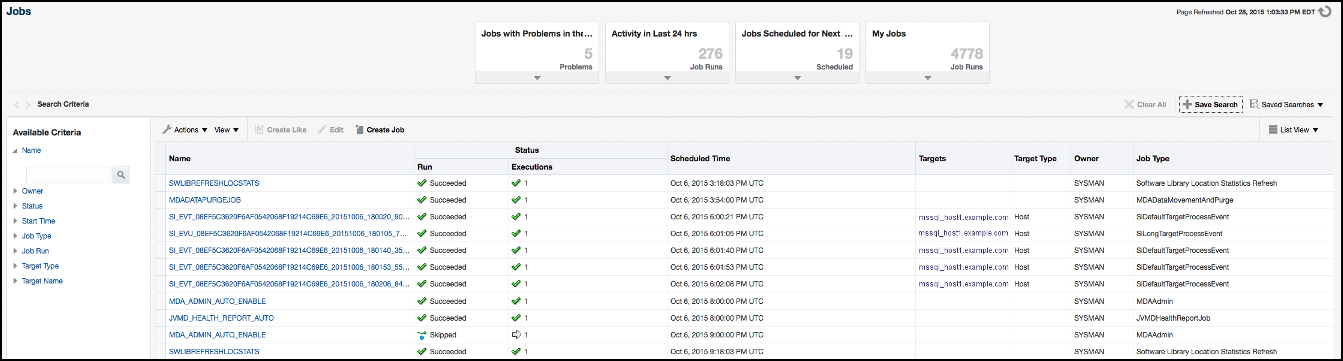Click the Run status column header
The height and width of the screenshot is (361, 1343).
tap(424, 166)
